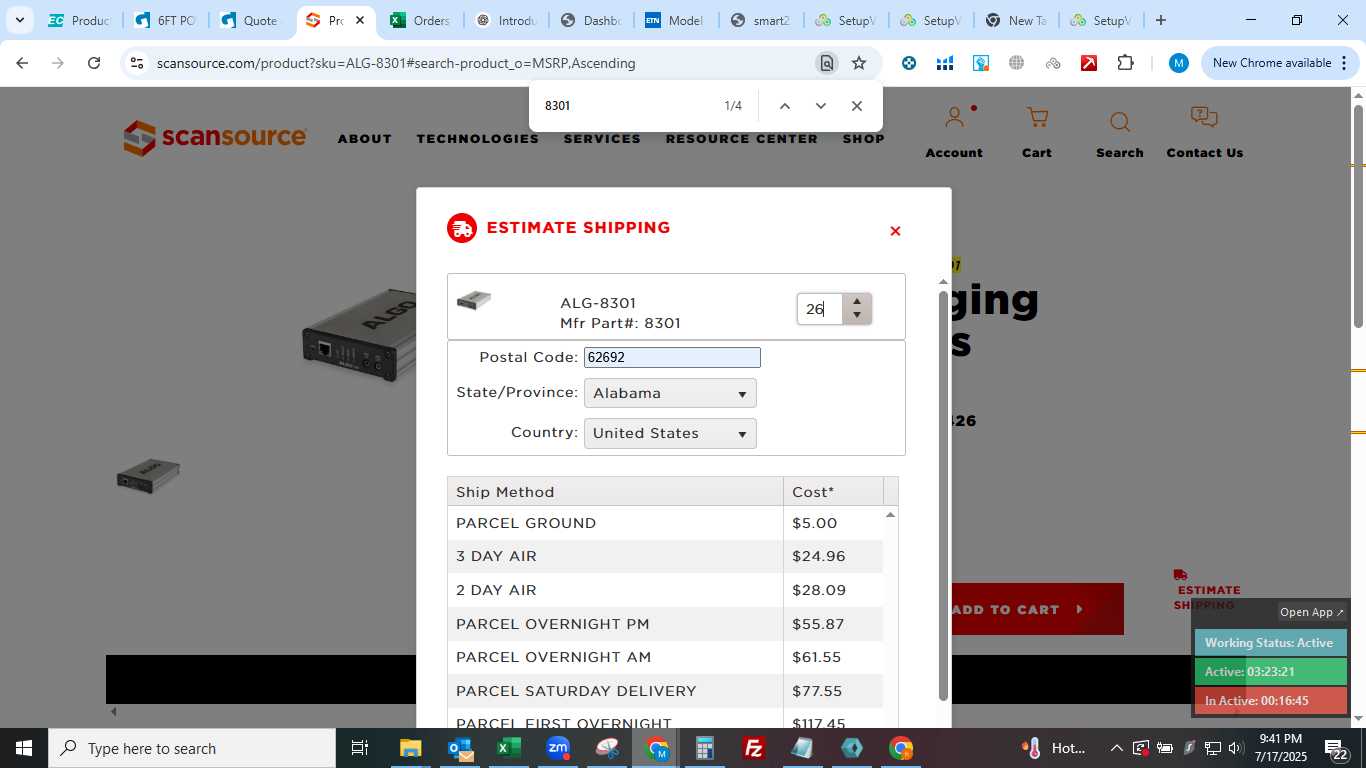Viewport: 1366px width, 768px height.
Task: Bookmark this page with the star icon
Action: tap(859, 63)
